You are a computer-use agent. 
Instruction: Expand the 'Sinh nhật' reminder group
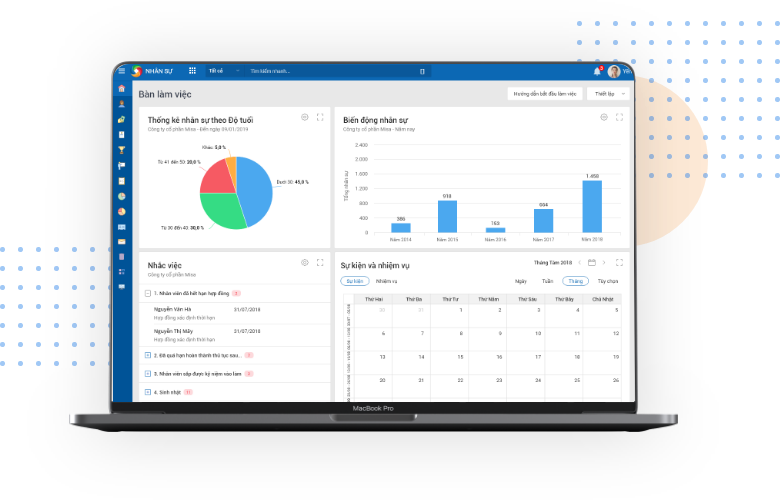[148, 391]
